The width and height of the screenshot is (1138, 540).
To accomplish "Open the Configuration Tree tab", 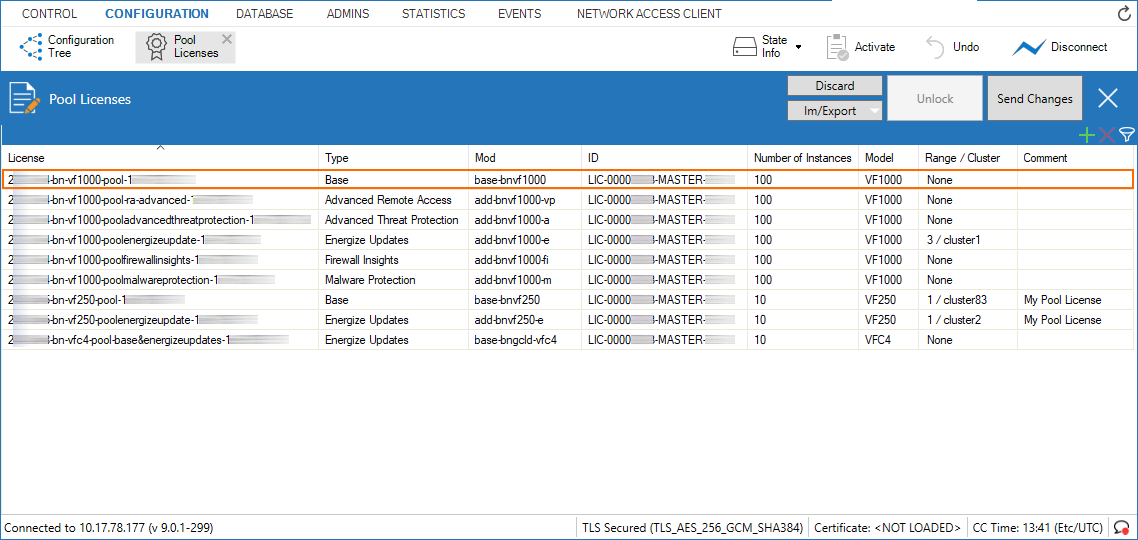I will (x=67, y=46).
